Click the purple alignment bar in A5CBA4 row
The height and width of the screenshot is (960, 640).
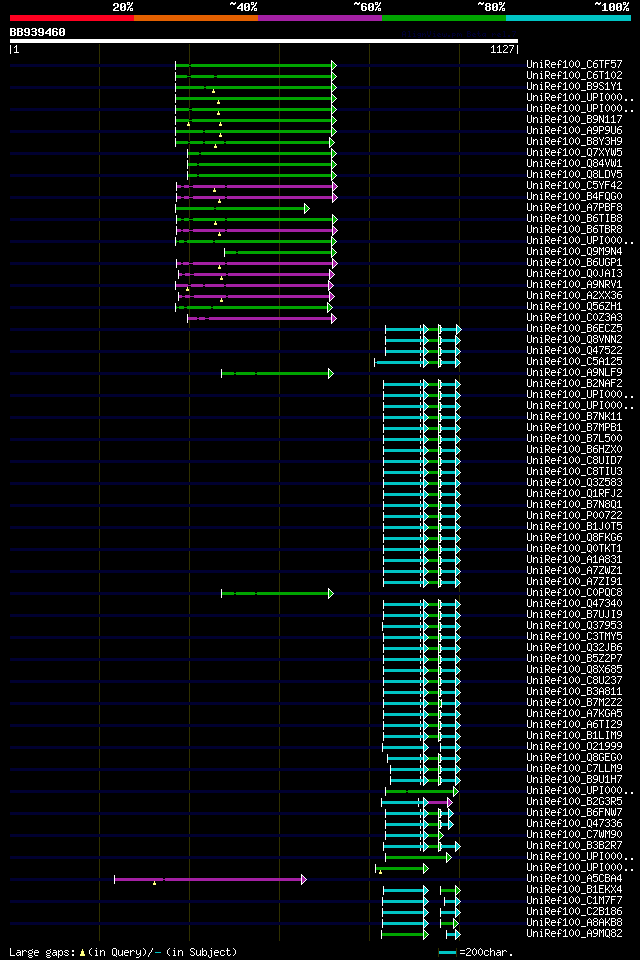tap(210, 880)
